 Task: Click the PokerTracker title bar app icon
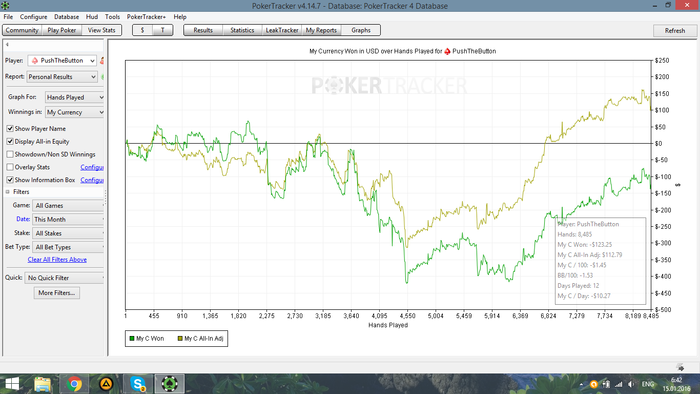click(x=5, y=5)
